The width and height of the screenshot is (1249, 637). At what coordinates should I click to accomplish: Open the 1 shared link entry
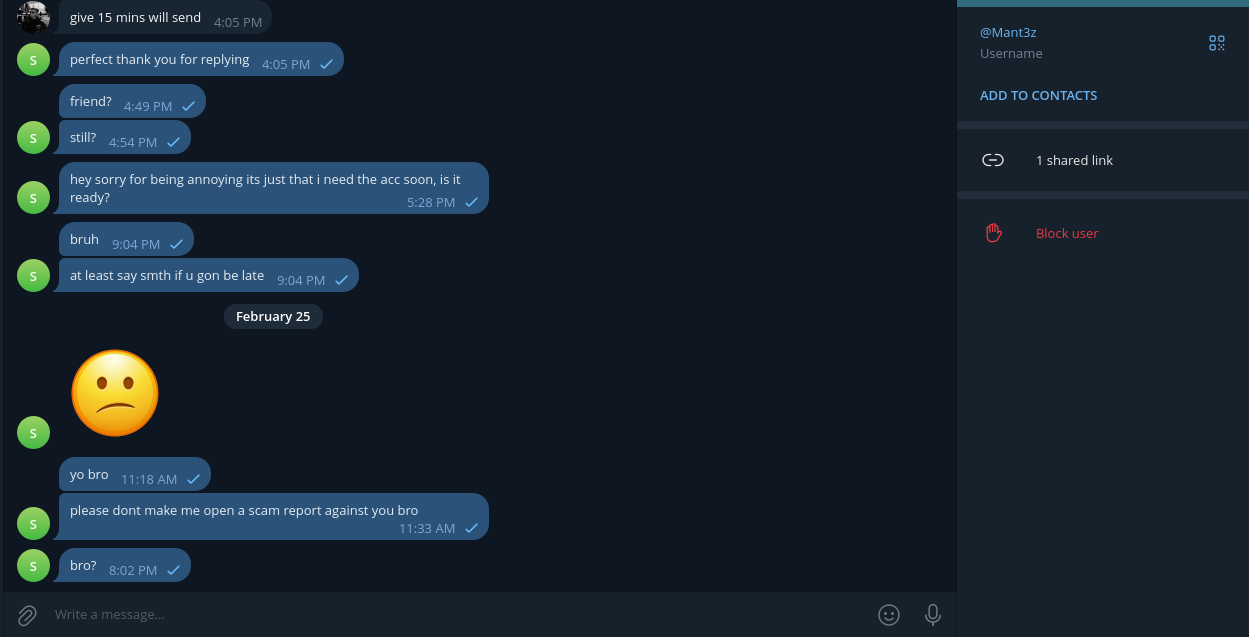click(1074, 160)
